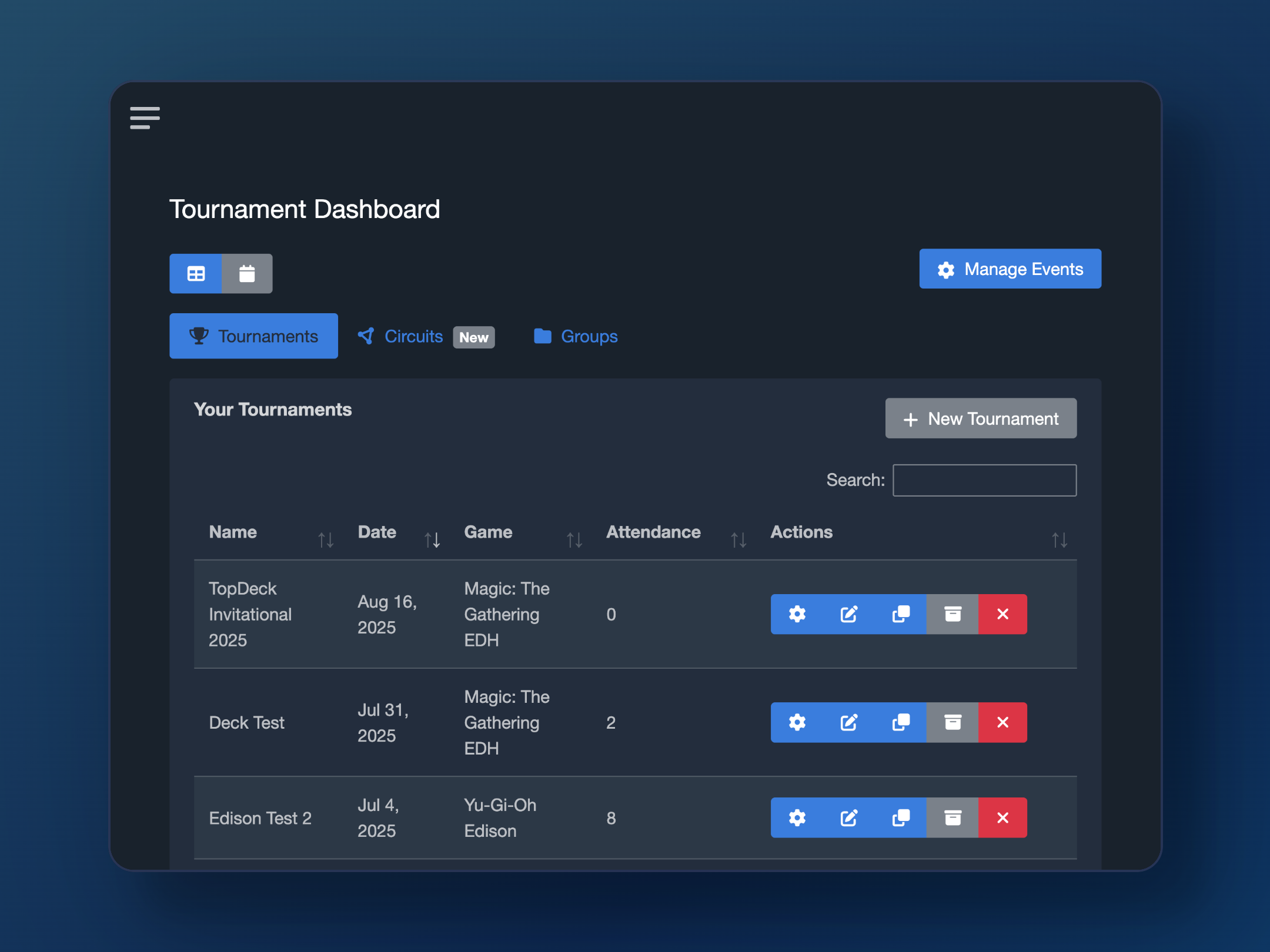Open the Circuits tab
The image size is (1270, 952).
pos(413,336)
